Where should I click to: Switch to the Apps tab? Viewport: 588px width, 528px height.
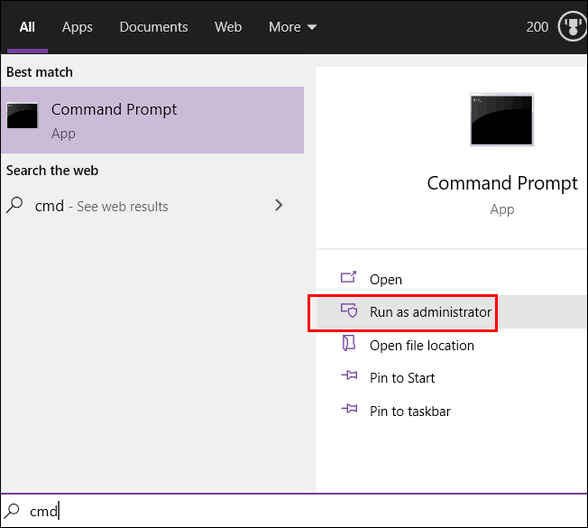(x=77, y=27)
